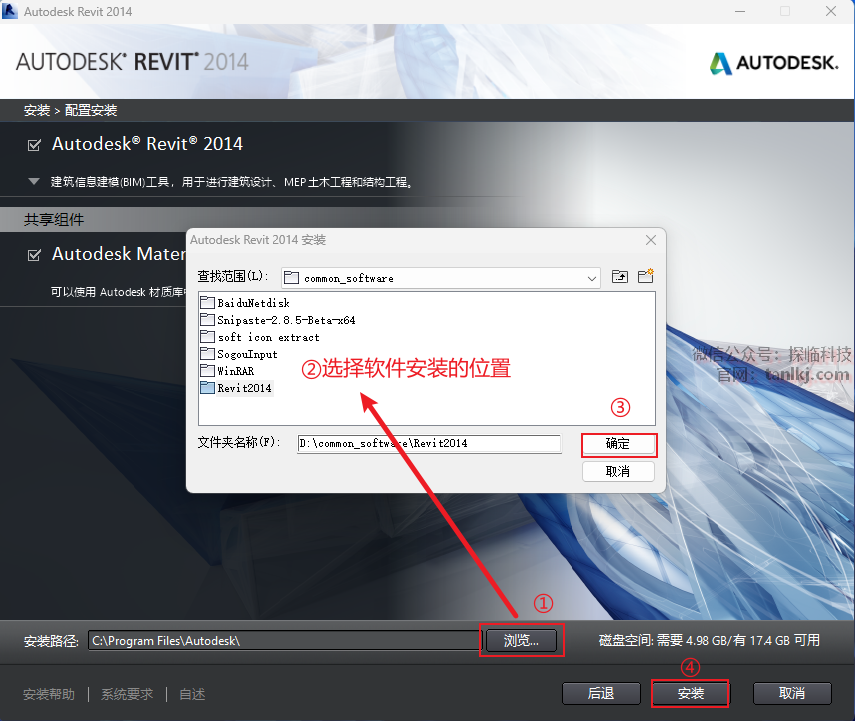Select the BaiduNetdisk folder icon
855x721 pixels.
(207, 303)
